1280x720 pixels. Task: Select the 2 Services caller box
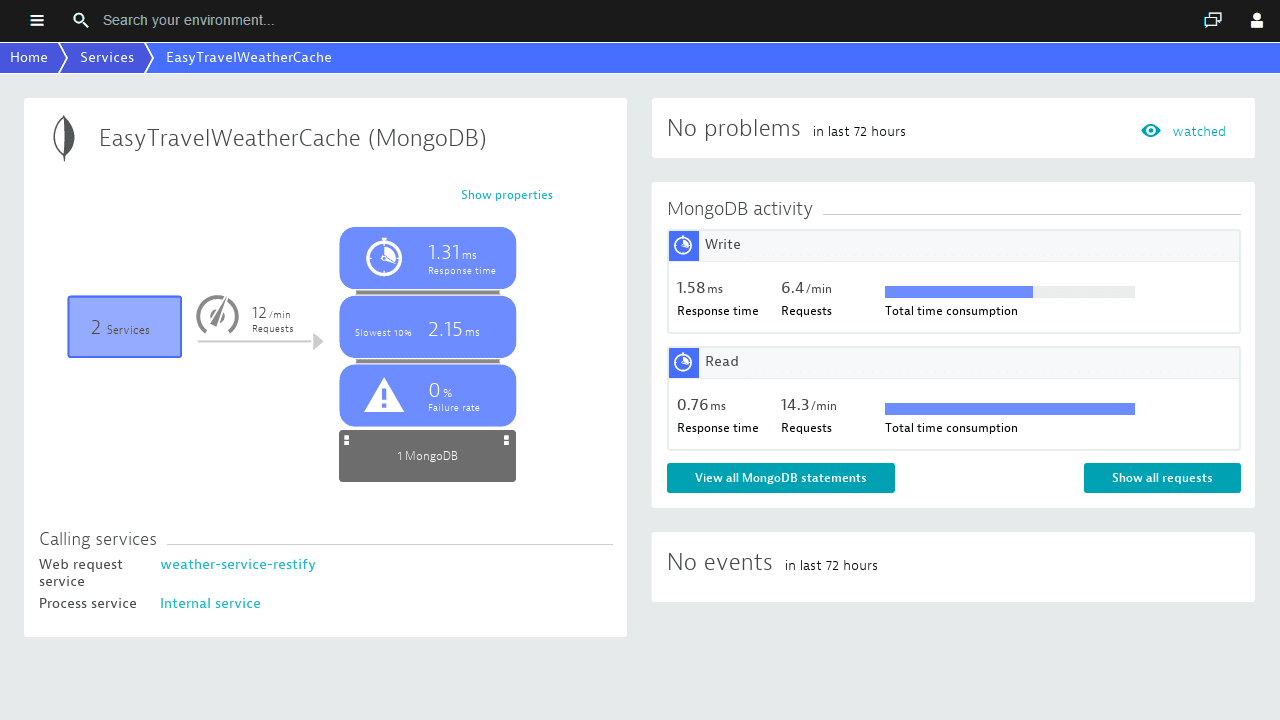click(x=125, y=327)
